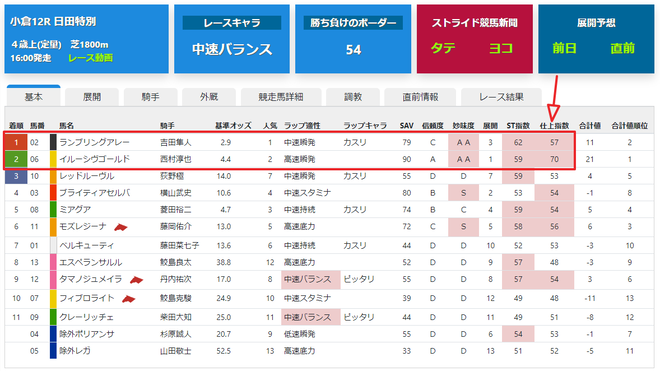This screenshot has height=371, width=660.
Task: Click the レースキャラ 中速バランス panel
Action: [232, 39]
